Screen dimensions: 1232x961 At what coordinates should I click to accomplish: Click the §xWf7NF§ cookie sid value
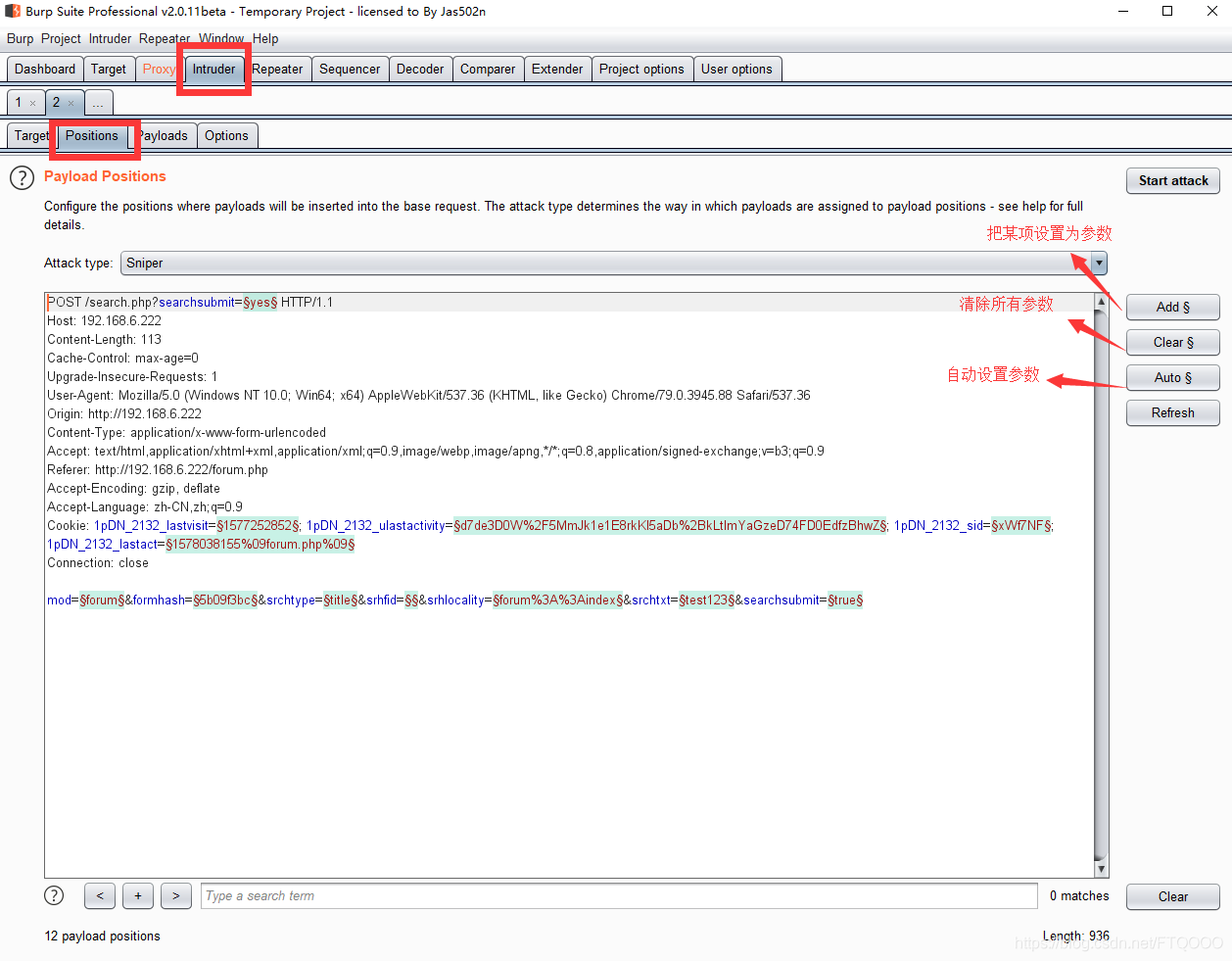pyautogui.click(x=1021, y=525)
